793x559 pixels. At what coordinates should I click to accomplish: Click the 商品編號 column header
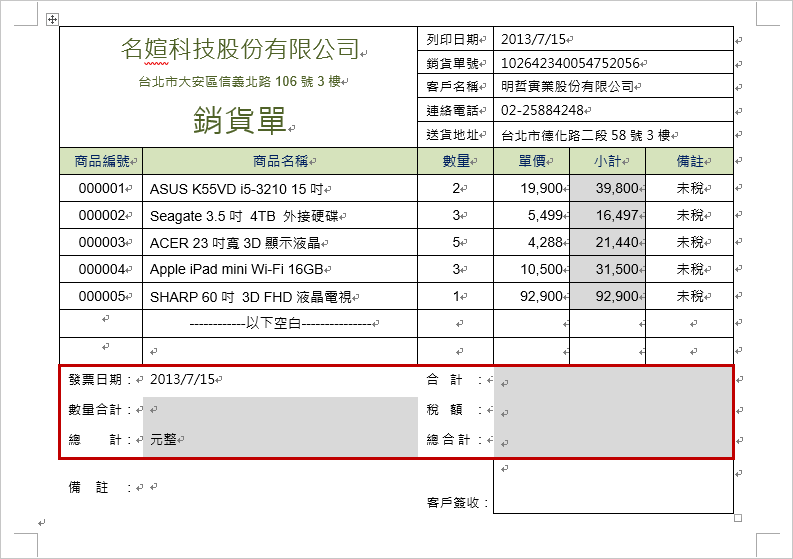(x=102, y=160)
